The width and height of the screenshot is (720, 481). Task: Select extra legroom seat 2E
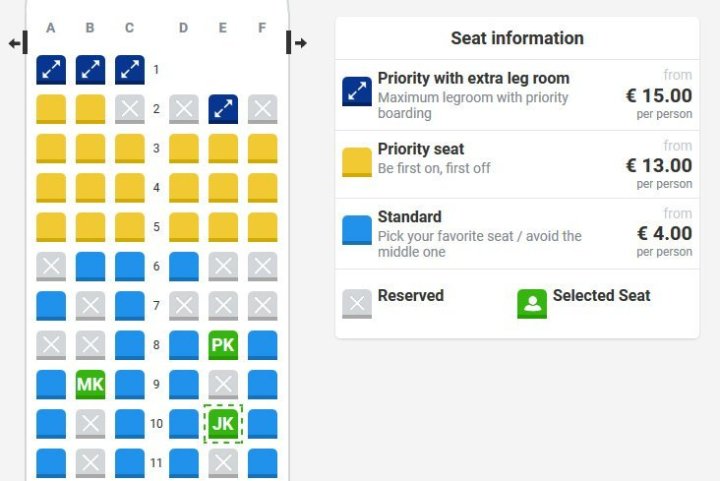pos(223,108)
